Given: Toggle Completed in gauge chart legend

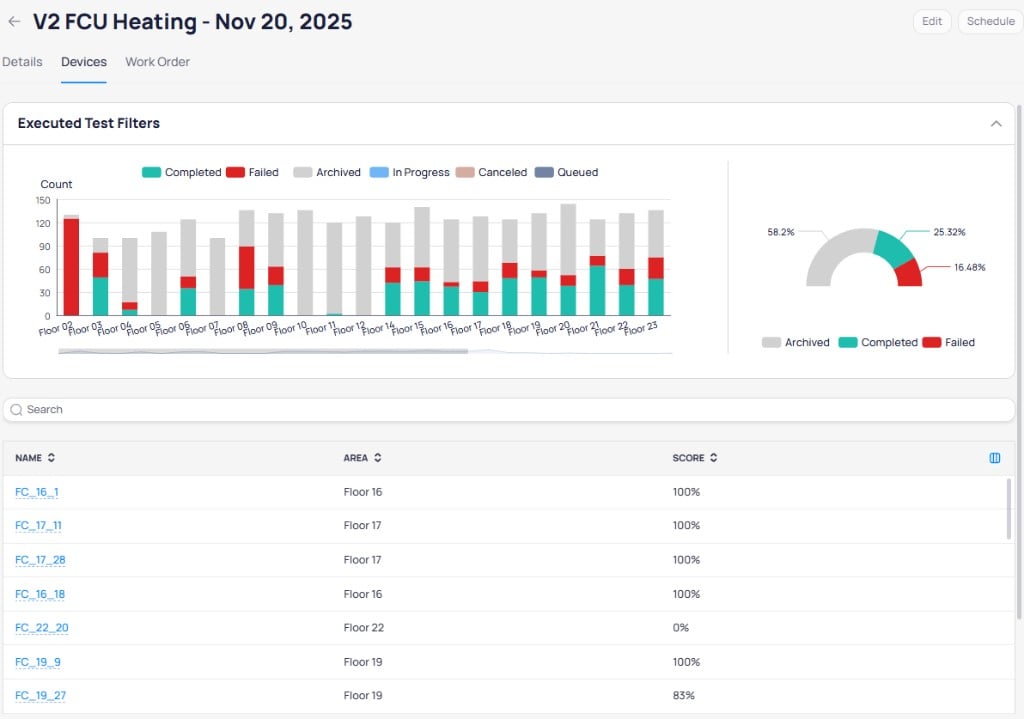Looking at the screenshot, I should click(x=878, y=342).
